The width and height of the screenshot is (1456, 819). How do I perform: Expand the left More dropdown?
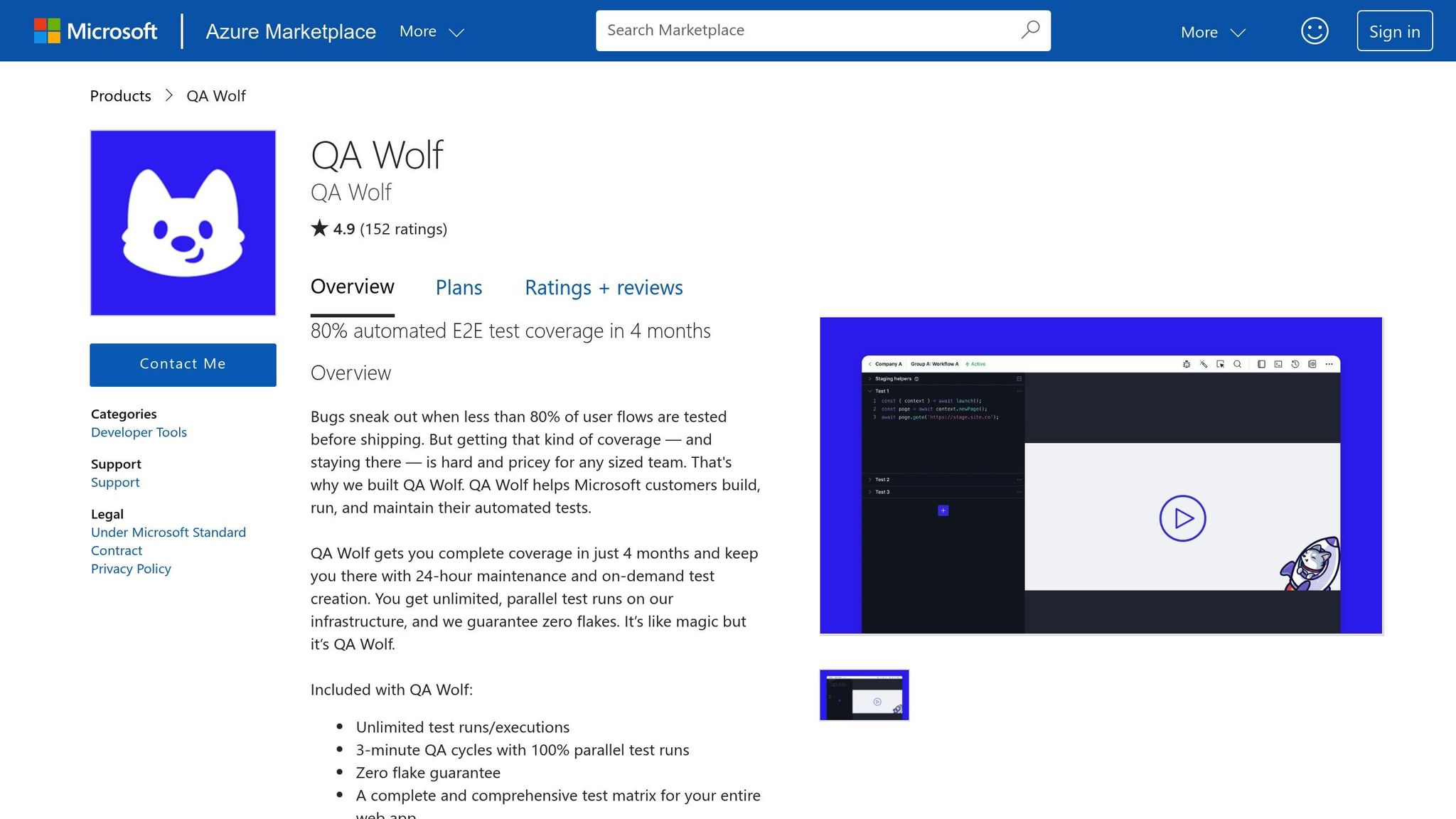432,31
